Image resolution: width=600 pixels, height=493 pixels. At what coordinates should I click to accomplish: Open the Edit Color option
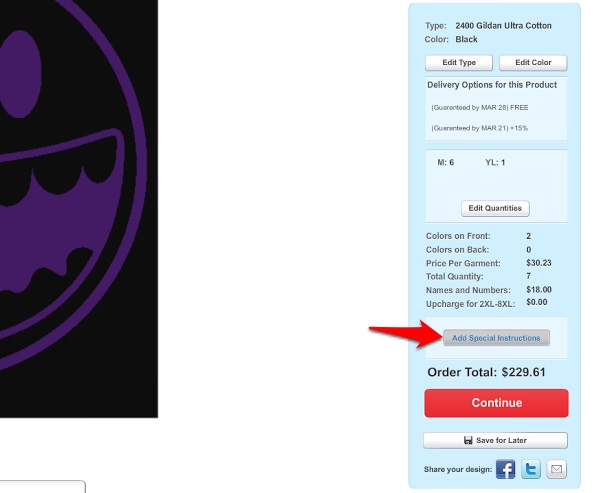[x=533, y=63]
